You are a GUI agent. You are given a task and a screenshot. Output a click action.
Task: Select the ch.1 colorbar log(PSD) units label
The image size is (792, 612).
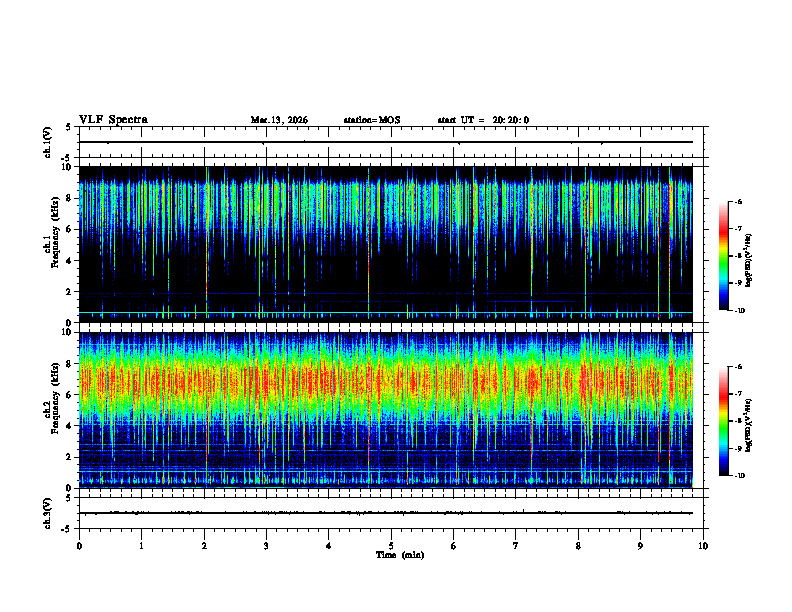click(x=749, y=260)
